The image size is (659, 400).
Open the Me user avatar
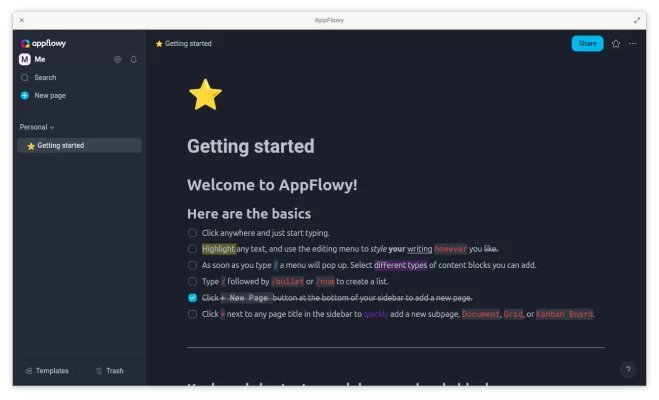point(25,59)
